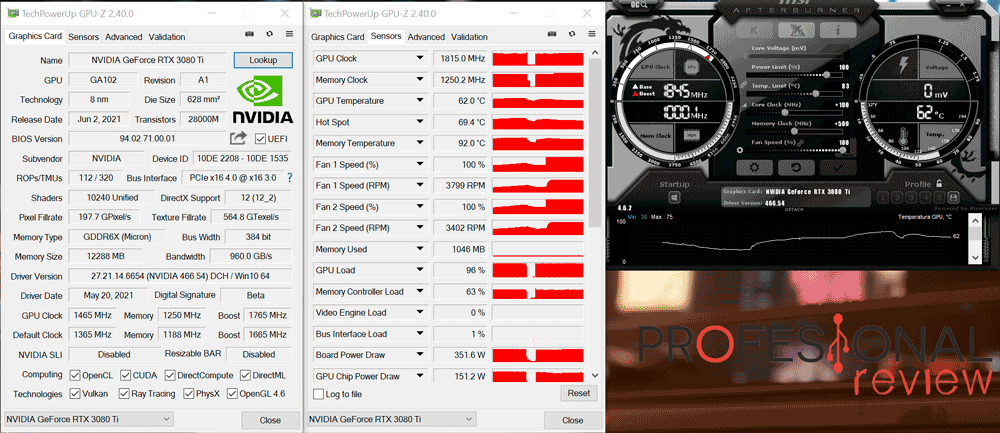Open hamburger menu in left GPU-Z window
1000x433 pixels.
[290, 34]
